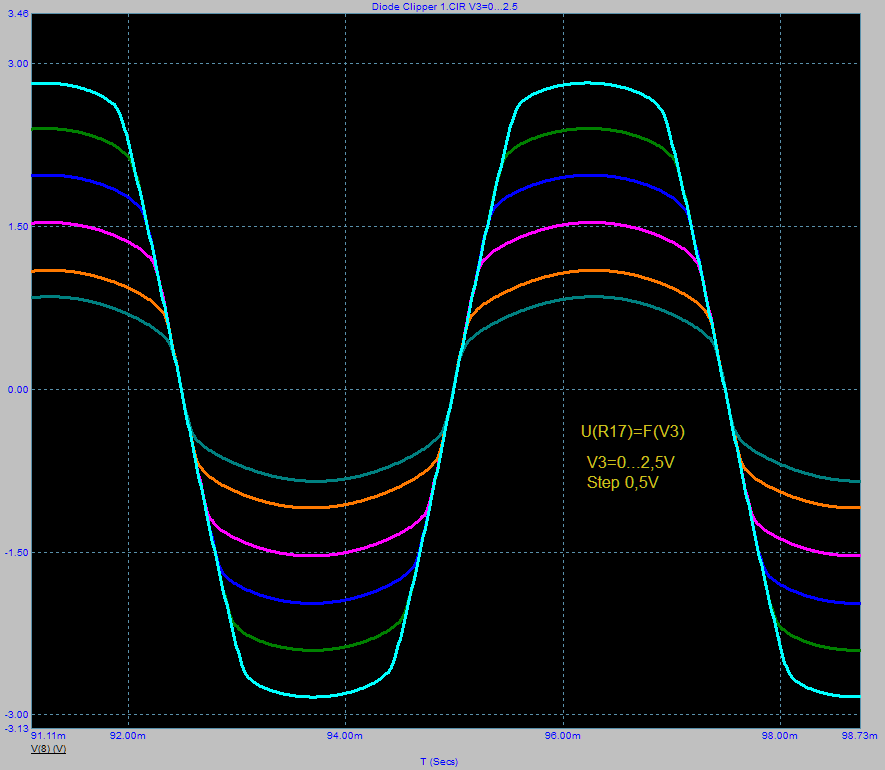Click the U(R17)=F(V3) text annotation

click(x=632, y=432)
